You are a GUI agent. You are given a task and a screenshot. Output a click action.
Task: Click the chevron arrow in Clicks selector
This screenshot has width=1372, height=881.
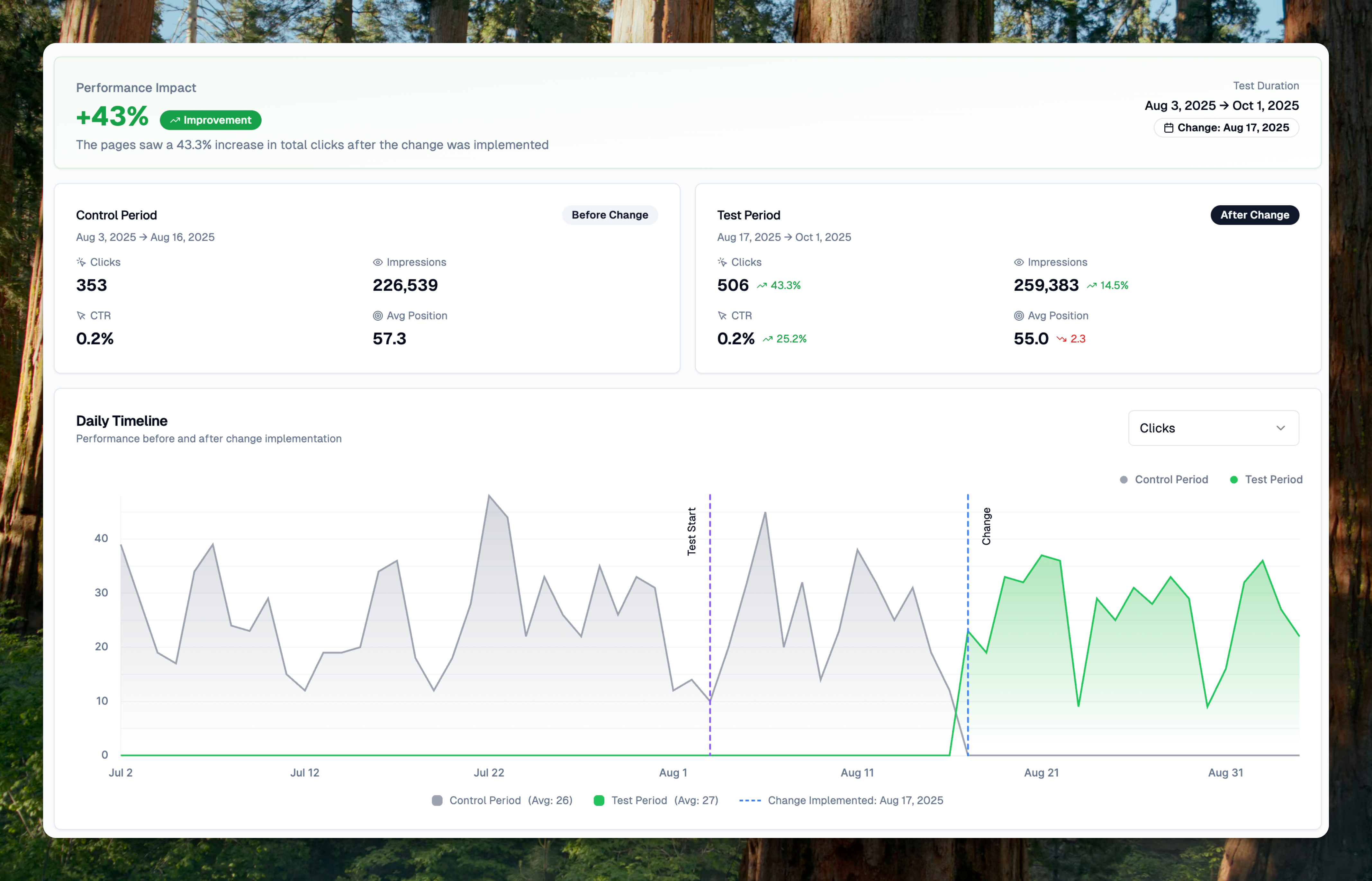point(1280,428)
